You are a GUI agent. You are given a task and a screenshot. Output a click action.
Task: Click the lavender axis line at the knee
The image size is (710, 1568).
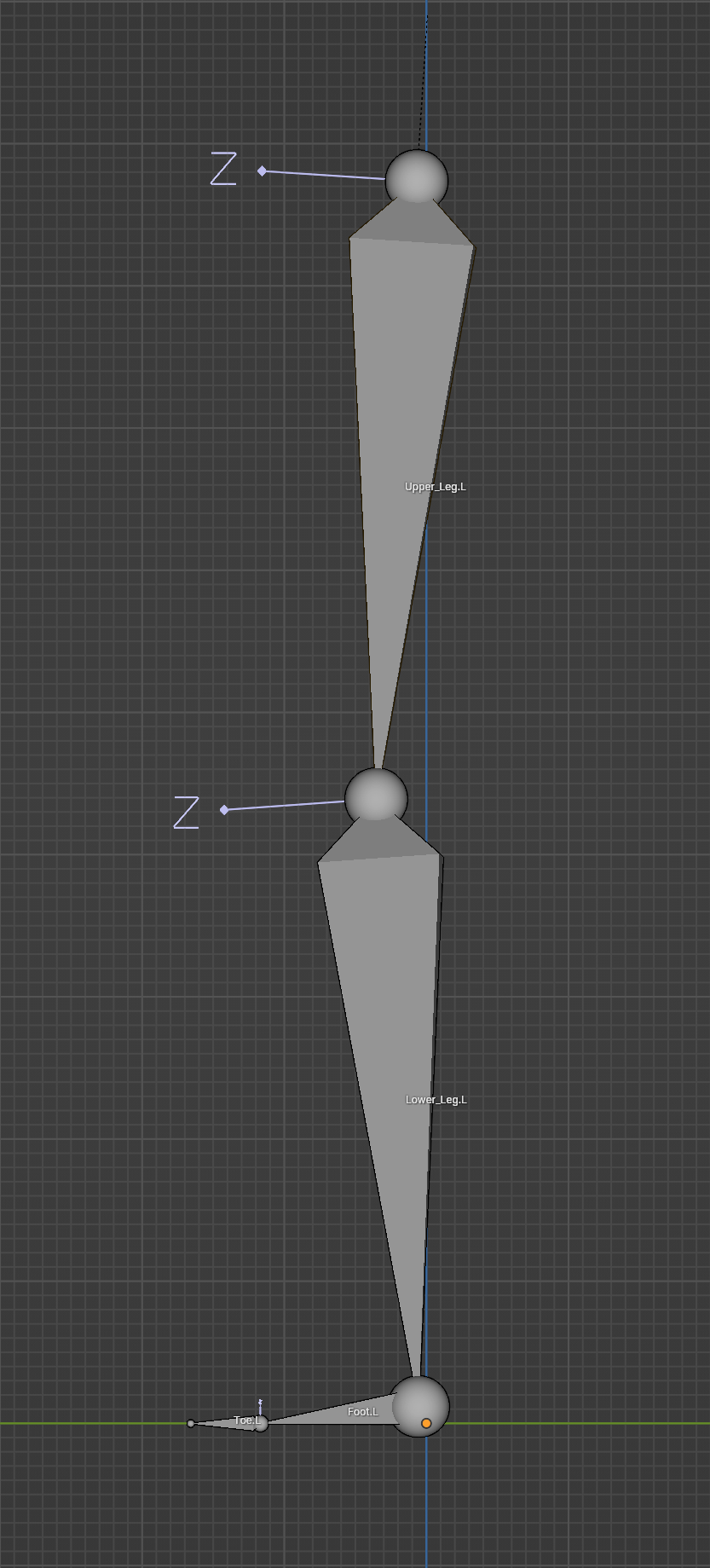[x=286, y=805]
